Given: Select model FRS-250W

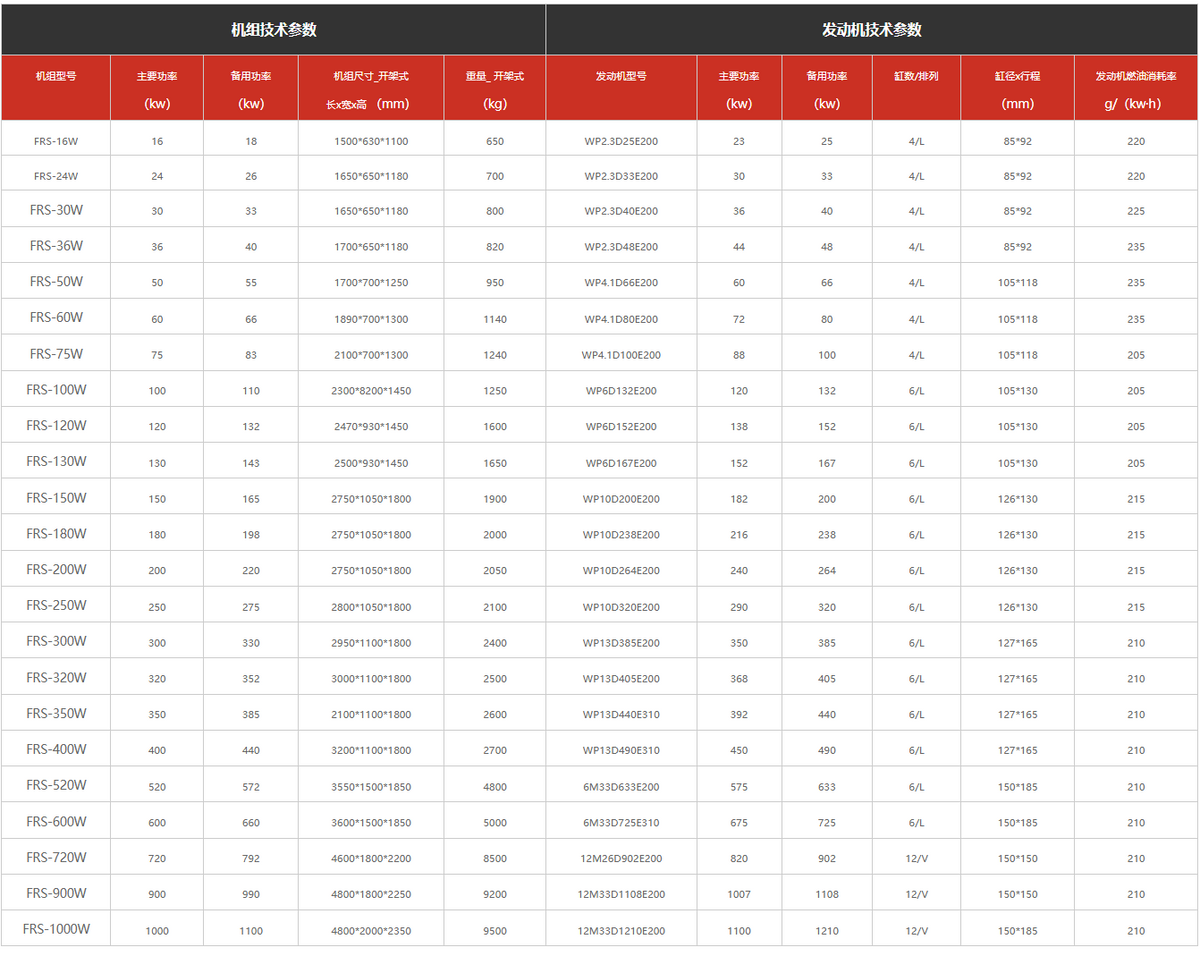Looking at the screenshot, I should point(56,606).
